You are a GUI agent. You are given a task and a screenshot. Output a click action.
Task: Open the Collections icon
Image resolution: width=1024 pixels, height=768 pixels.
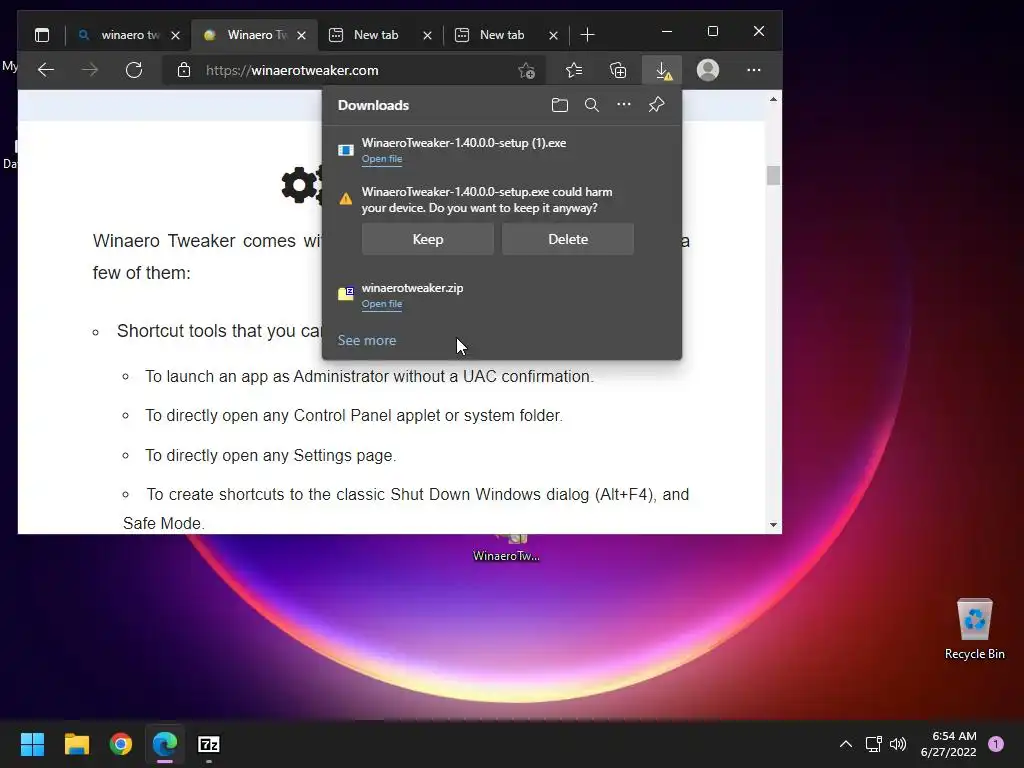coord(618,70)
